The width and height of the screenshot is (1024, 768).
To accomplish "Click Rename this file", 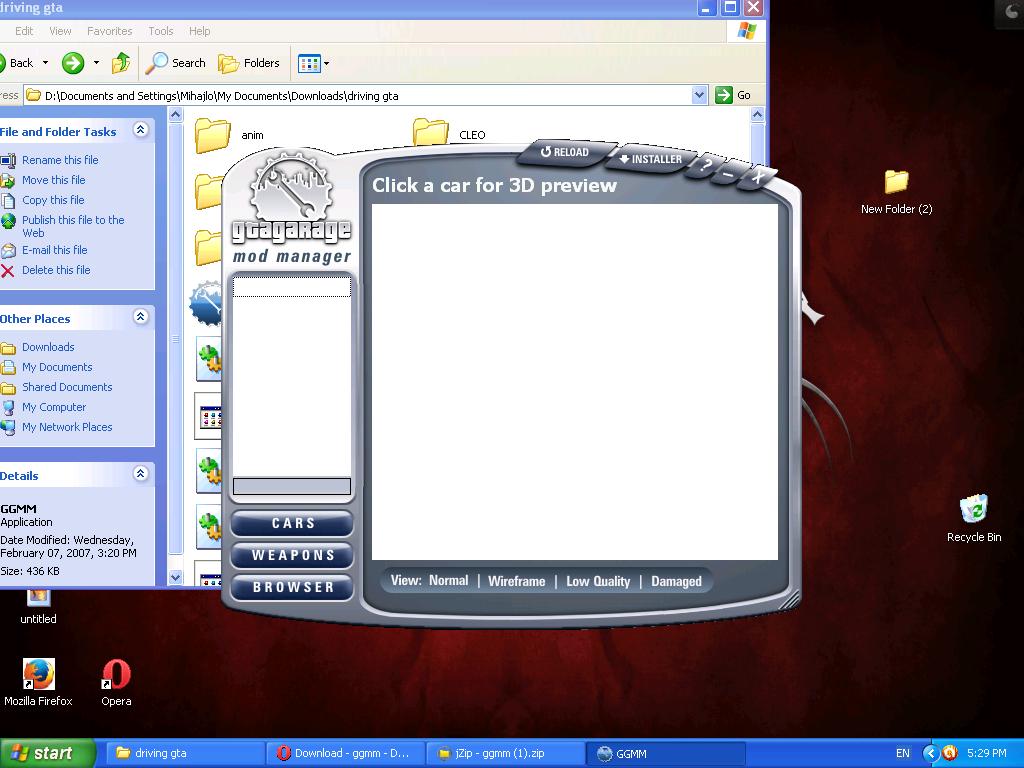I will coord(60,160).
